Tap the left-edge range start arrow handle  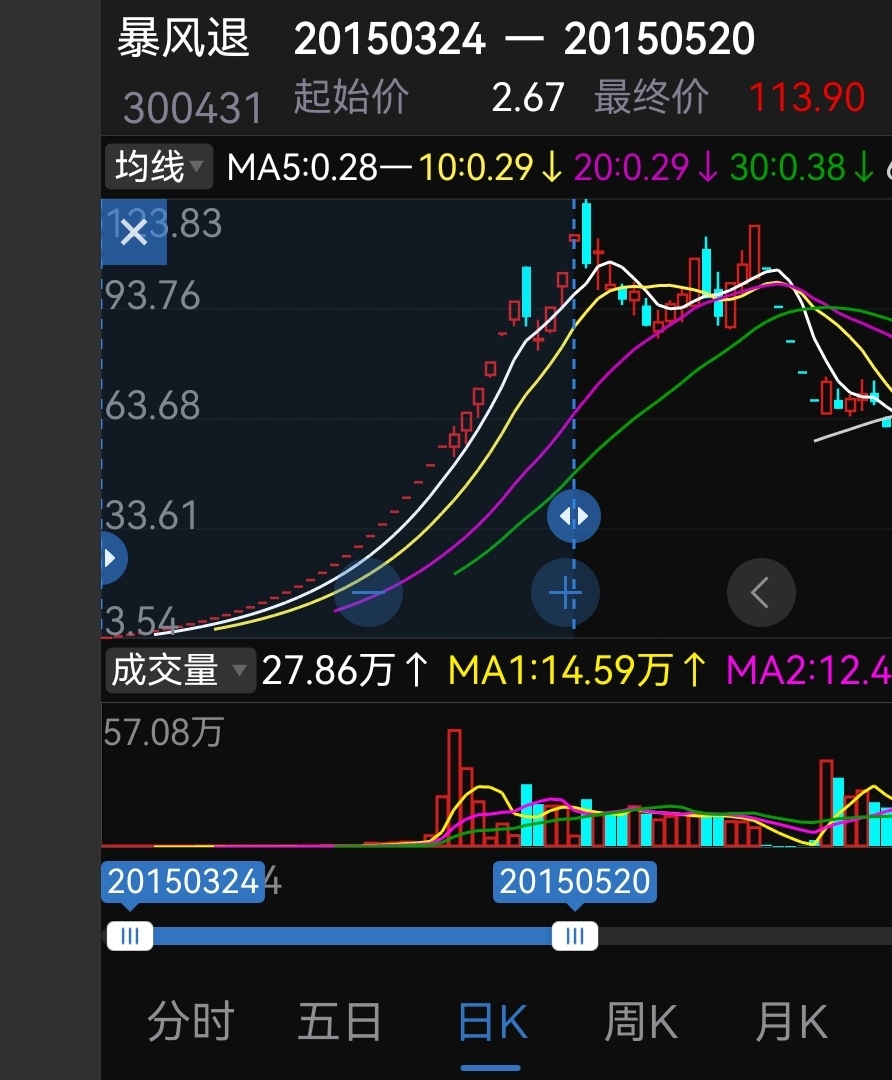(x=112, y=558)
